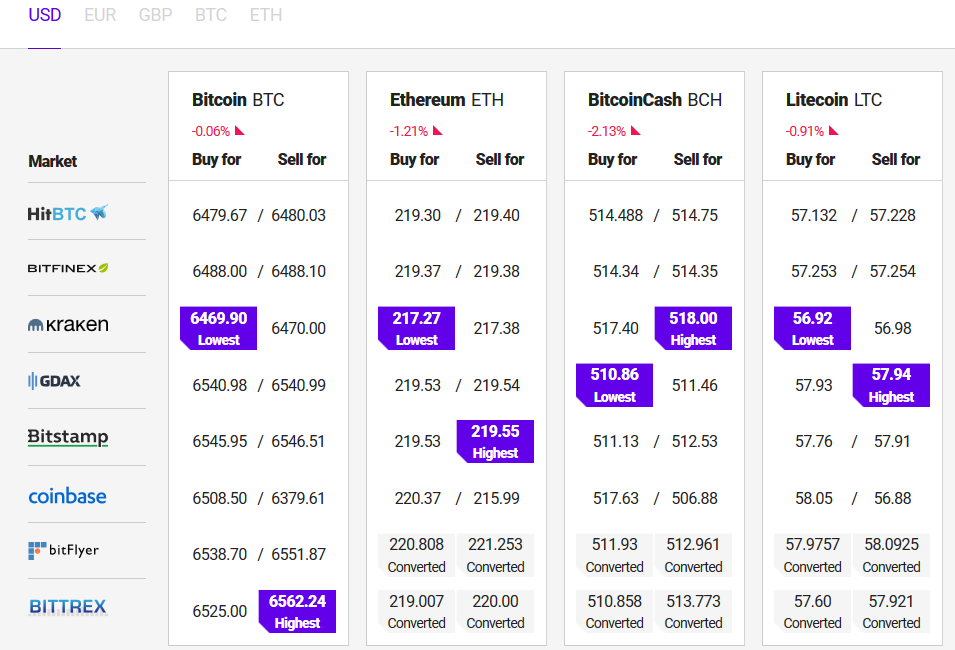Select GDAX's lowest BitcoinCash price 510.86
The image size is (955, 650).
pos(615,385)
